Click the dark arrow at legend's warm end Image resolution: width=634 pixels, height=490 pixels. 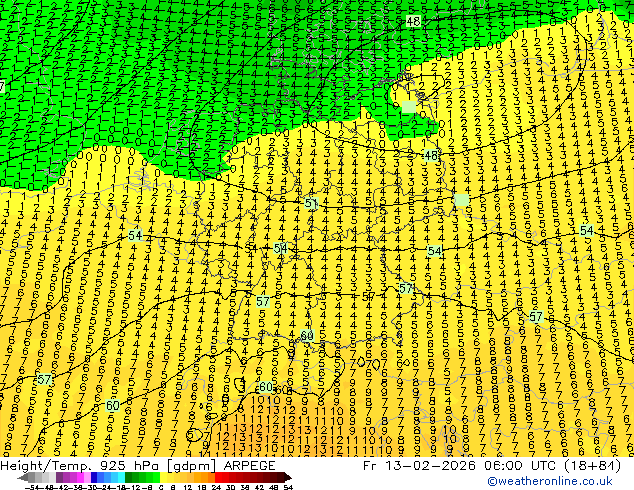[x=288, y=477]
